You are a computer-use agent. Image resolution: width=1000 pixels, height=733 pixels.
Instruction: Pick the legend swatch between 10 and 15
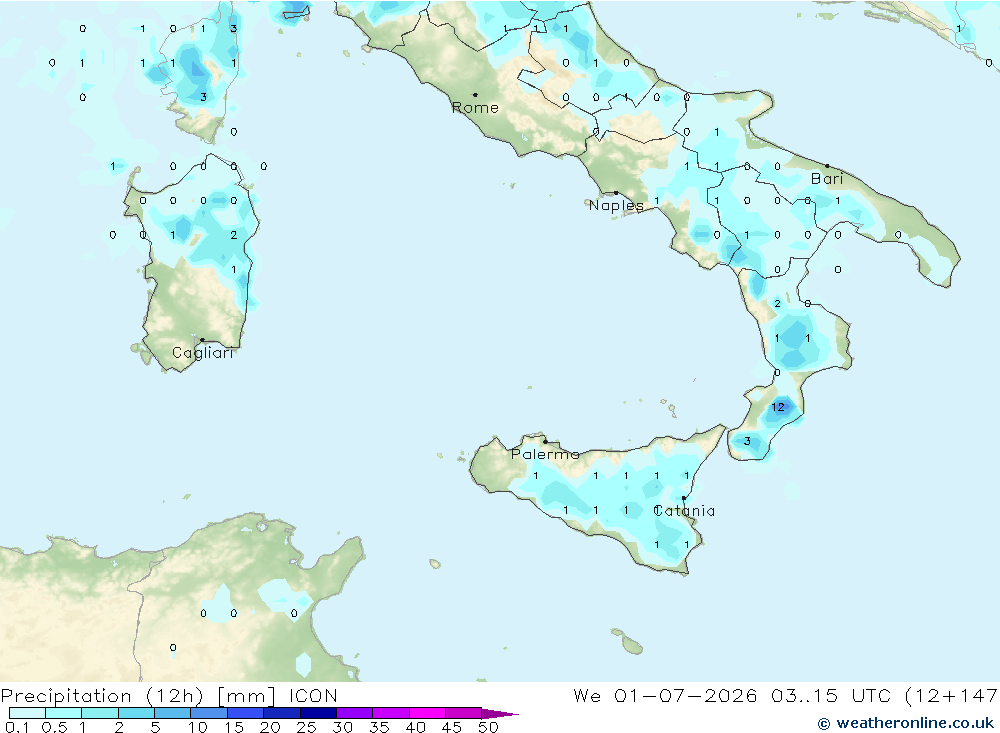209,713
